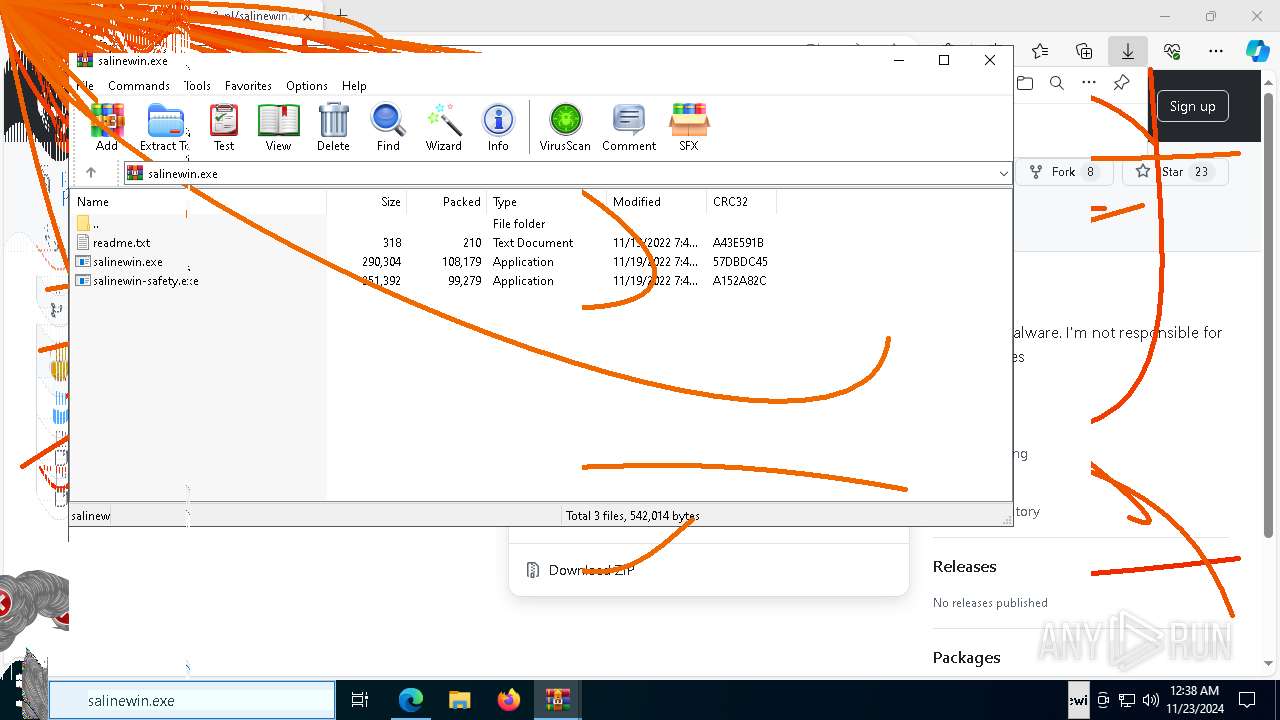Expand the archive path dropdown
1280x720 pixels.
click(x=1003, y=174)
